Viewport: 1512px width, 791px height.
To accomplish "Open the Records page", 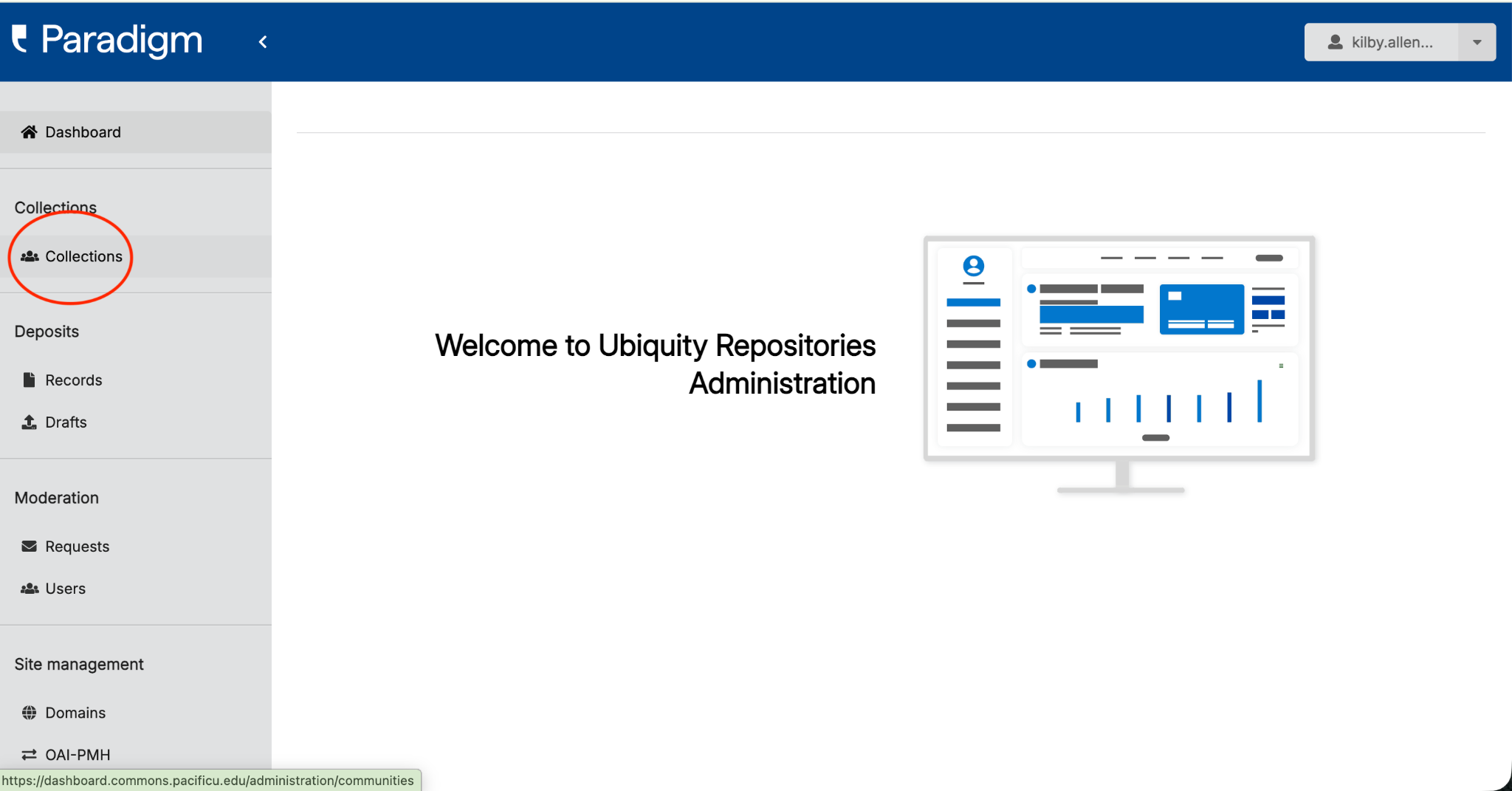I will 136,380.
